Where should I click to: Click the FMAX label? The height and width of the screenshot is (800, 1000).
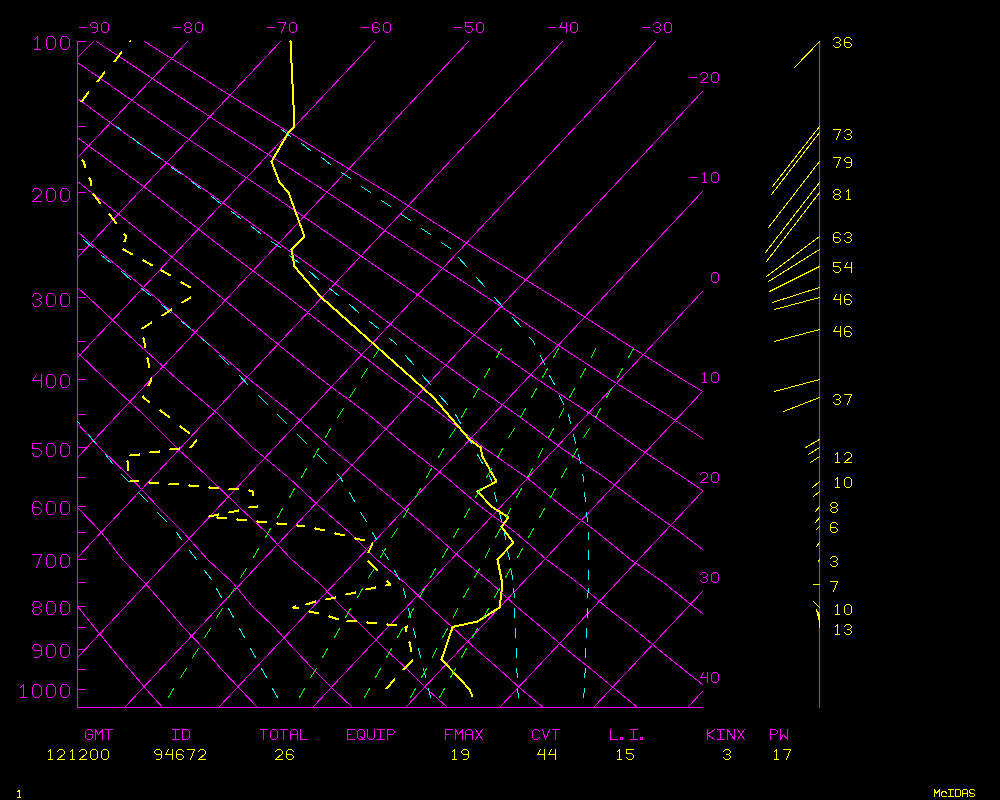pos(463,735)
